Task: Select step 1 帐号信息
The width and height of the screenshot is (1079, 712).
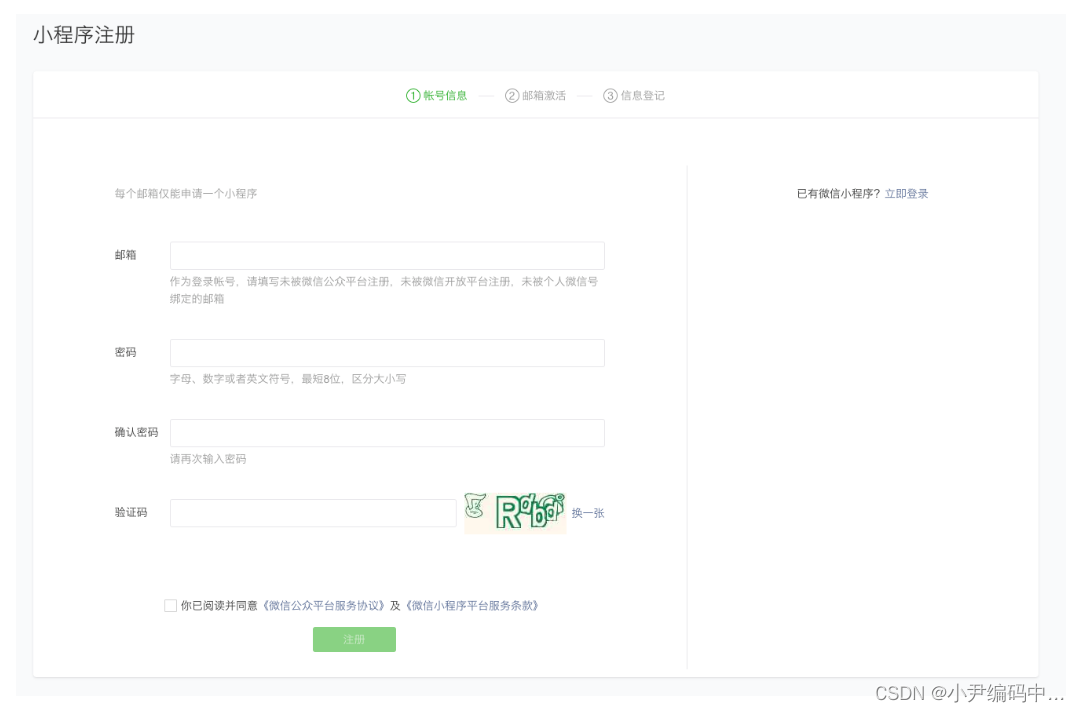Action: click(x=437, y=96)
